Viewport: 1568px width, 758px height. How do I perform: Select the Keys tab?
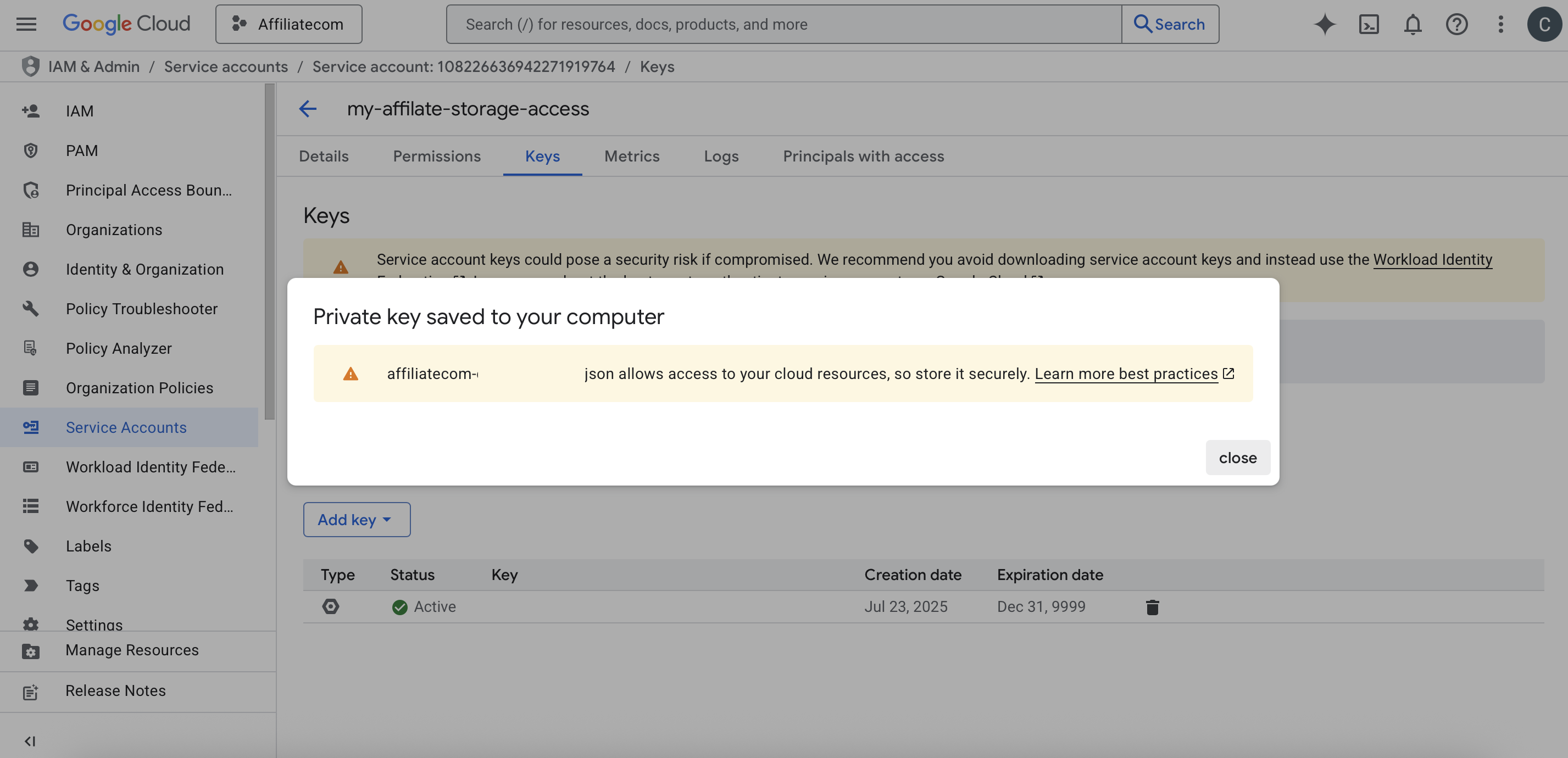pos(542,157)
